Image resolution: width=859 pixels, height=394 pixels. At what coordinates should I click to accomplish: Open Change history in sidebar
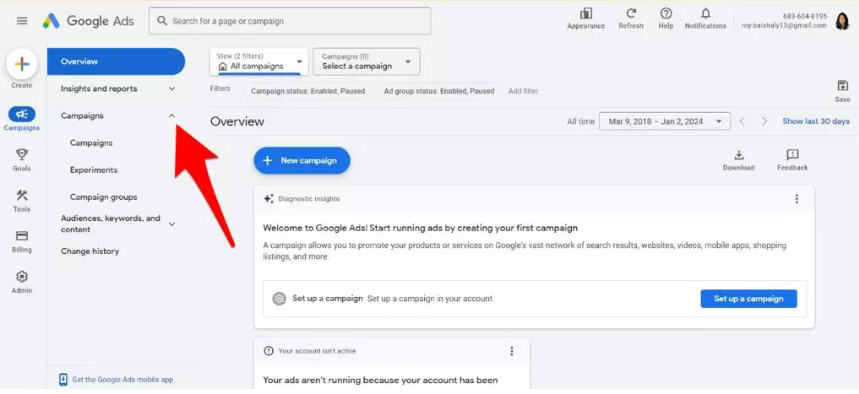click(90, 251)
